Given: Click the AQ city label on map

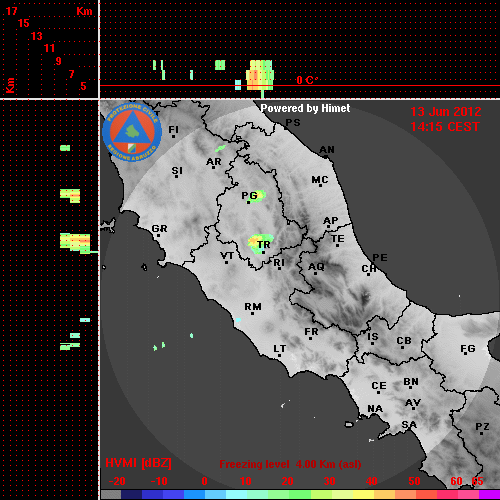Looking at the screenshot, I should pos(316,267).
